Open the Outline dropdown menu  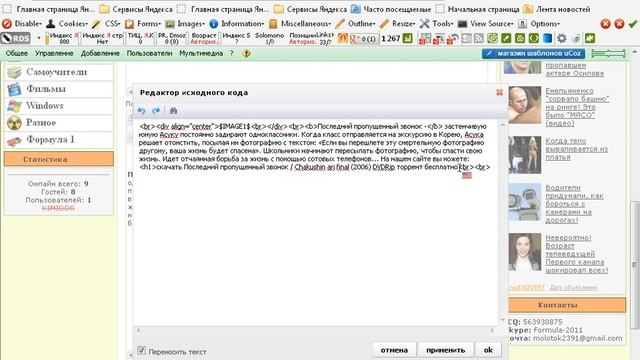[356, 24]
